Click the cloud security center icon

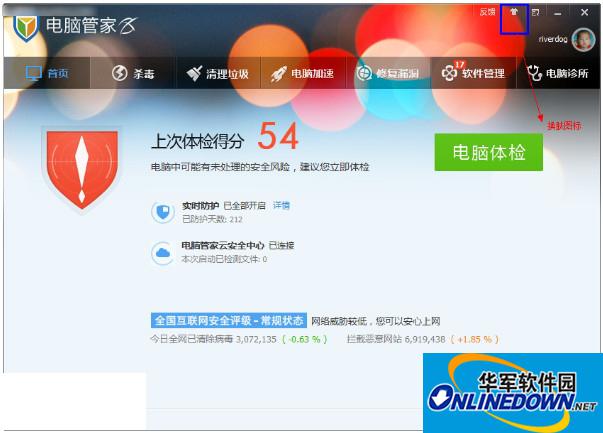[x=162, y=252]
